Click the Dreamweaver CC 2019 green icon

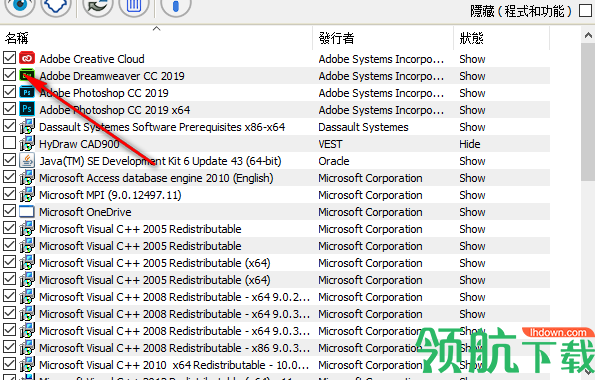27,75
